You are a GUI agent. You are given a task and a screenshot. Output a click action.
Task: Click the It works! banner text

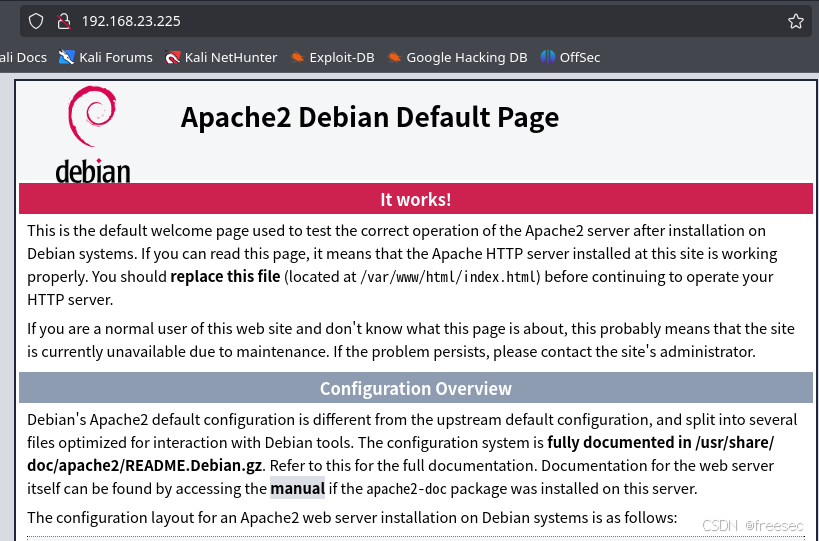(x=416, y=199)
